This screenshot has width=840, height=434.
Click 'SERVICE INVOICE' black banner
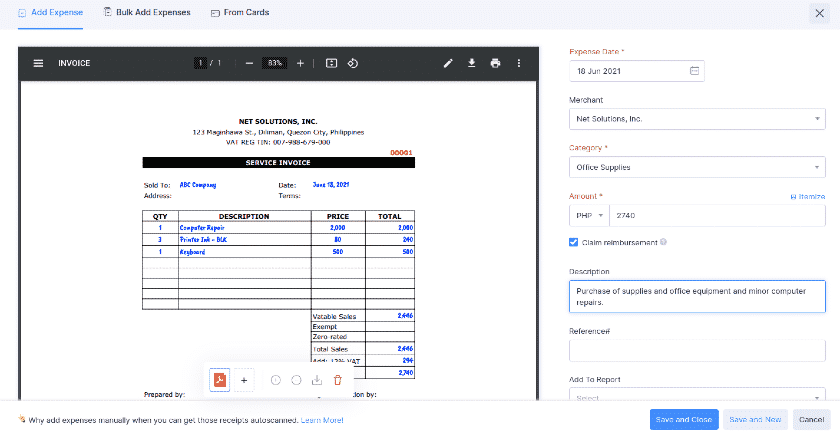click(279, 162)
